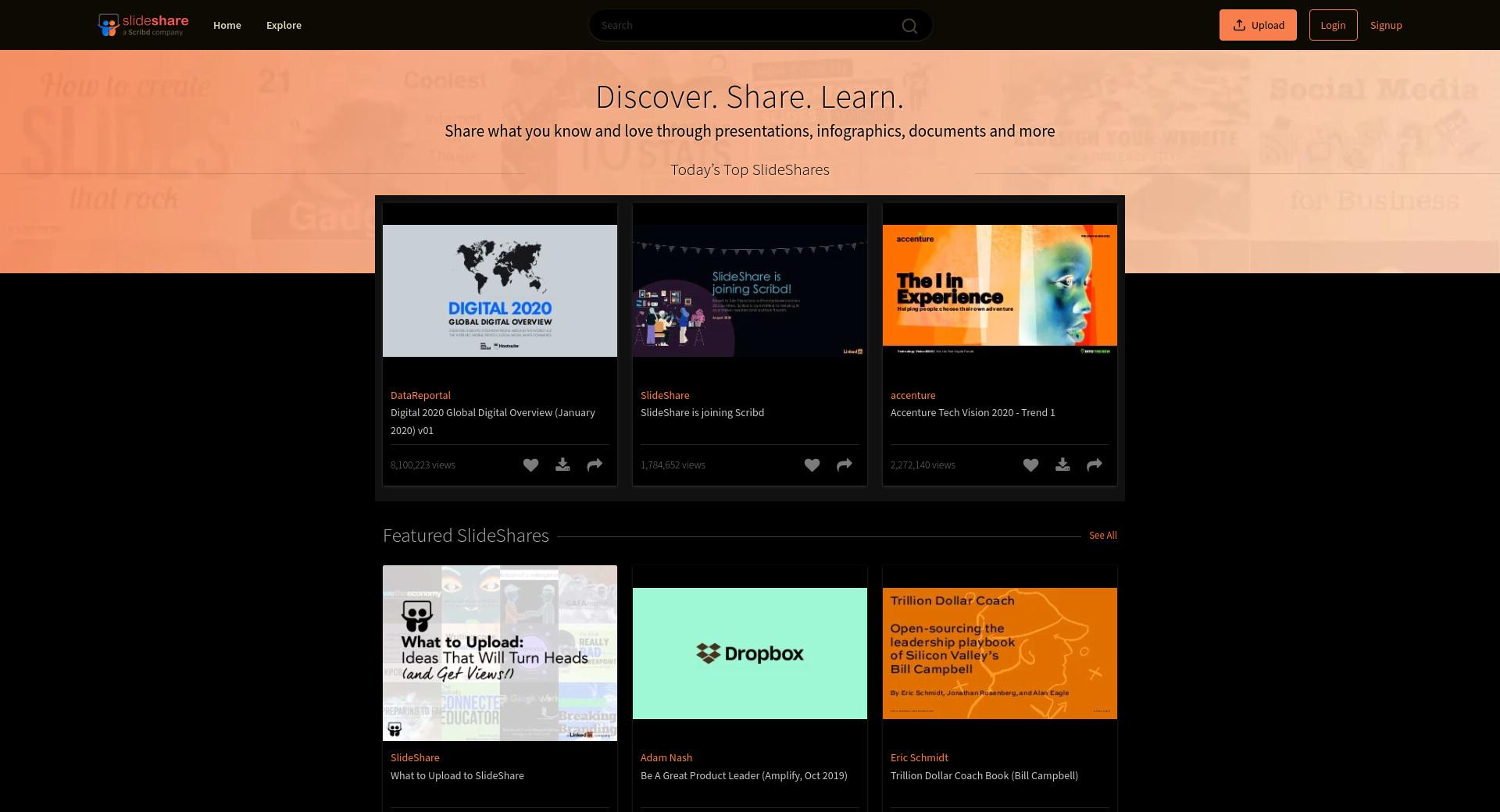1500x812 pixels.
Task: Download the Accenture Tech Vision 2020 slideshow
Action: tap(1062, 465)
